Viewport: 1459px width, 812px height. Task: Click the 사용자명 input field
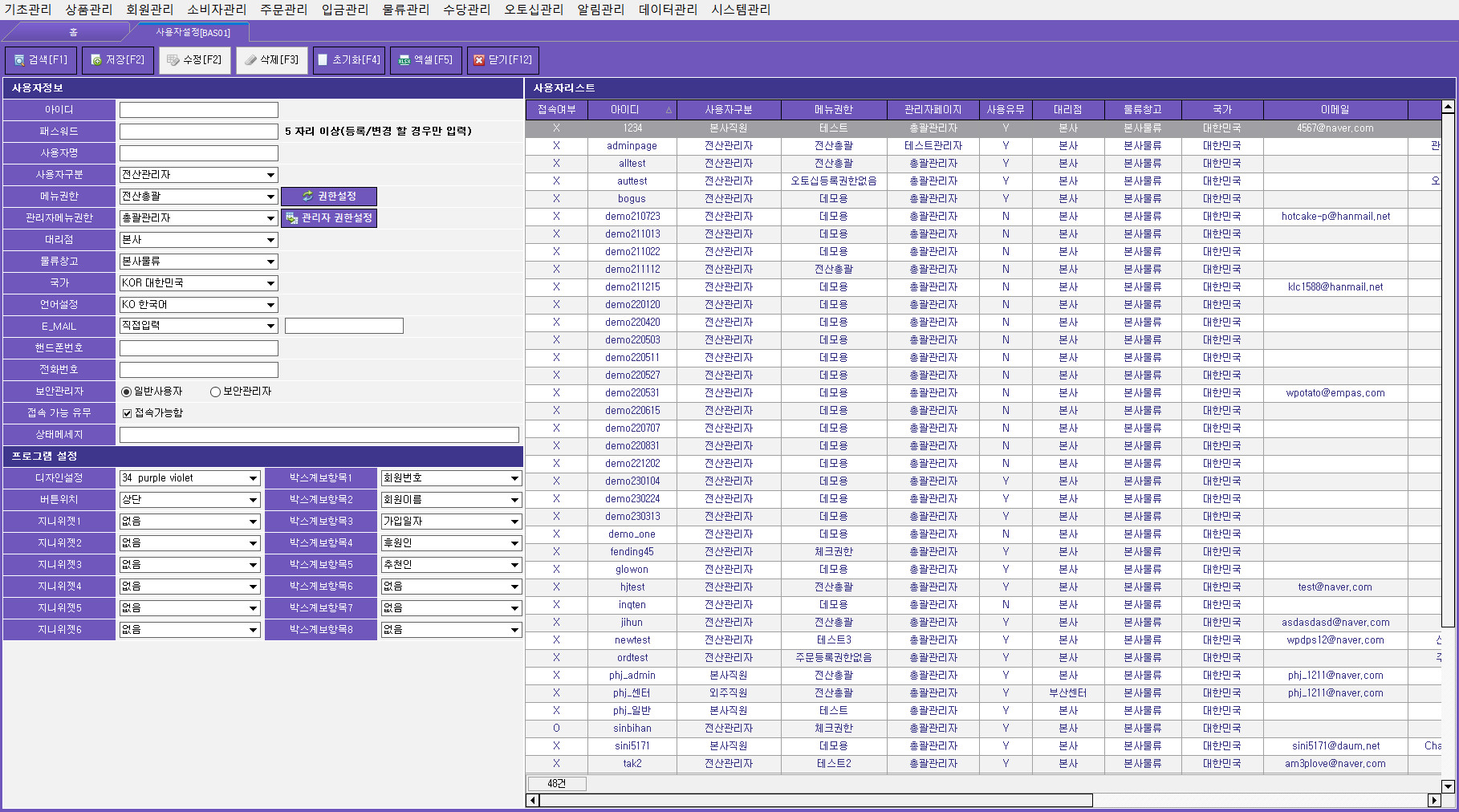(199, 153)
